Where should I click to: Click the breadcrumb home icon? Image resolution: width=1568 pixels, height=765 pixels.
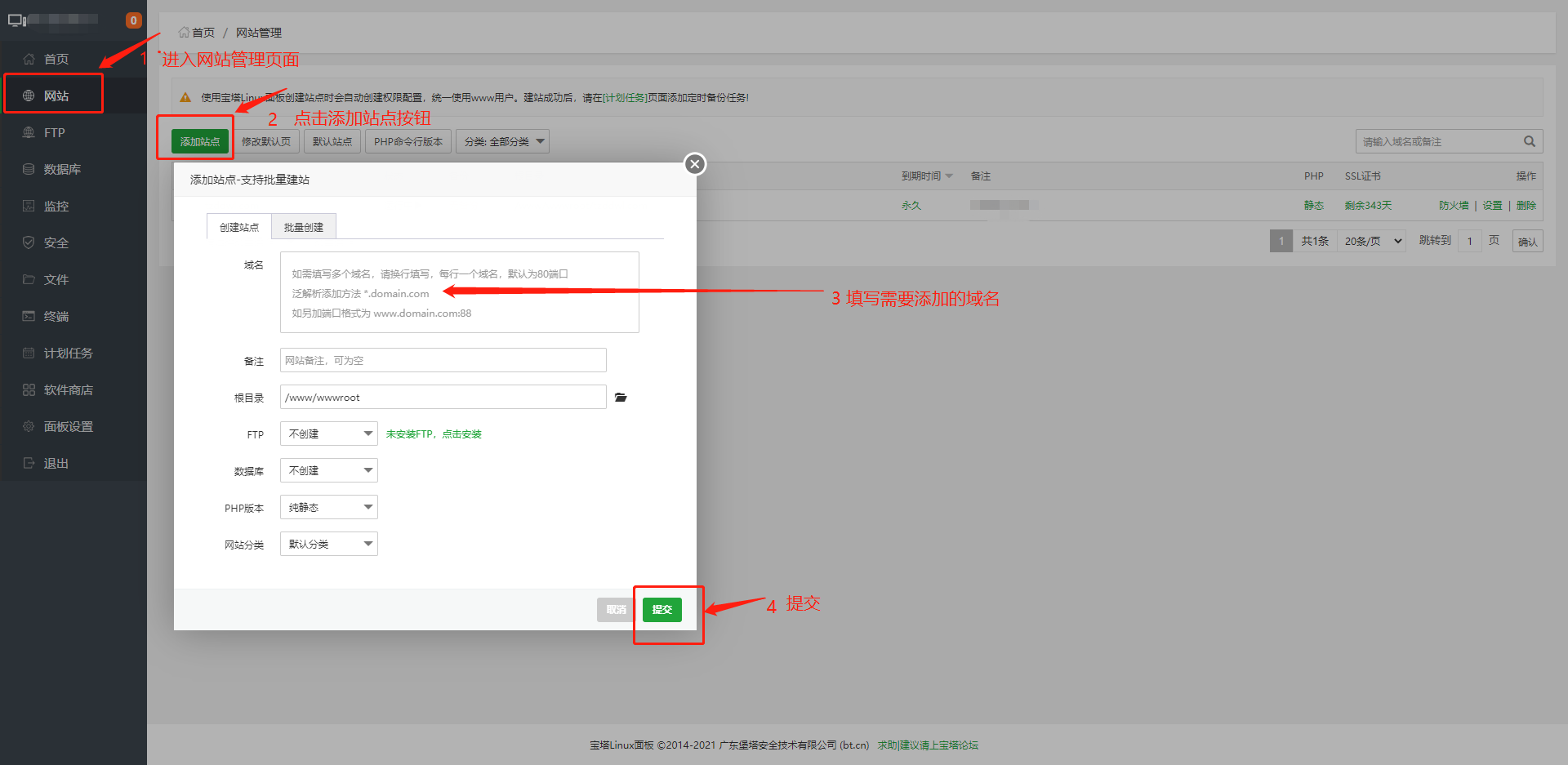pos(184,33)
